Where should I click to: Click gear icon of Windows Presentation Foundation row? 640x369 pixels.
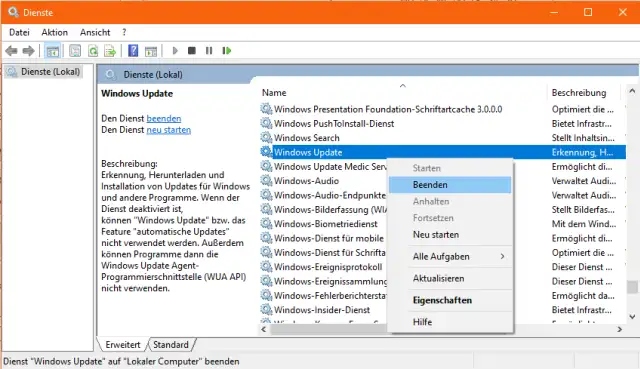pyautogui.click(x=266, y=109)
